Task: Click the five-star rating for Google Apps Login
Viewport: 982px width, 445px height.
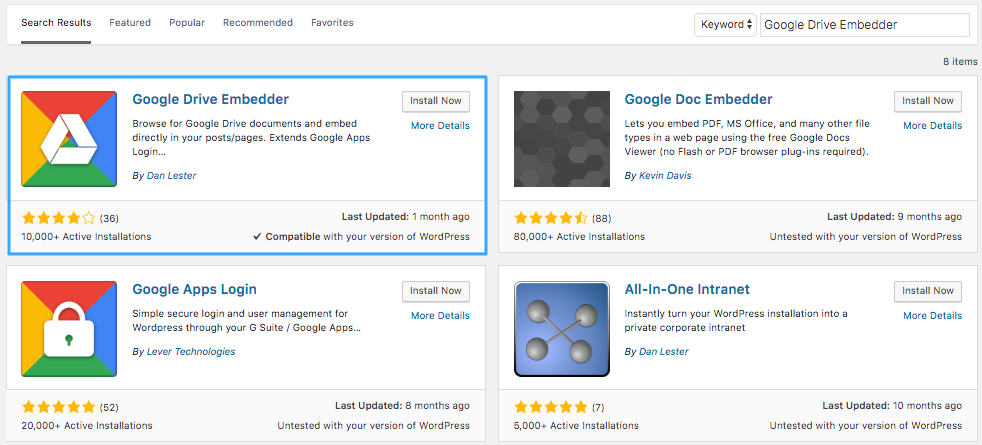Action: tap(58, 407)
